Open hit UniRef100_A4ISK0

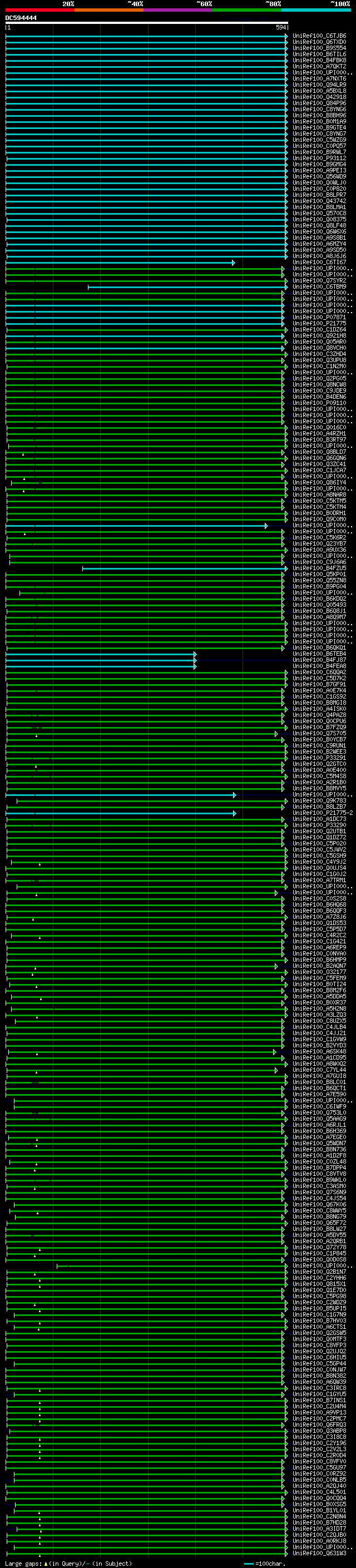[319, 709]
